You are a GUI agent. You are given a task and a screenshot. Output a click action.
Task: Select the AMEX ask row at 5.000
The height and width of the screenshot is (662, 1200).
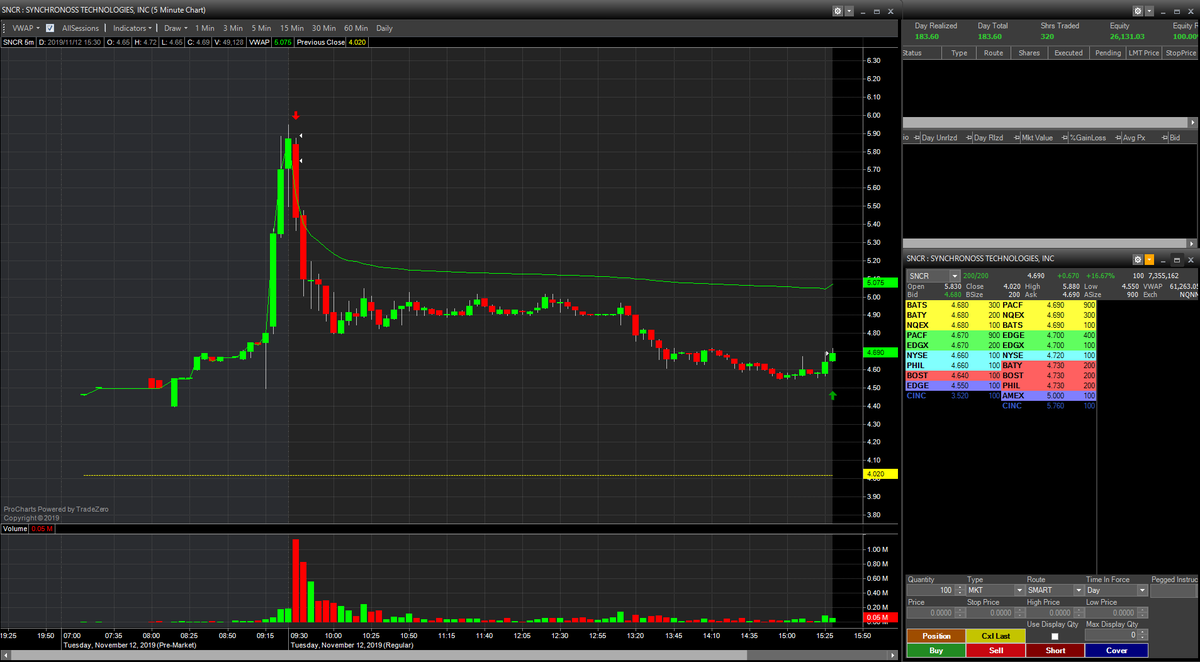click(x=1049, y=395)
